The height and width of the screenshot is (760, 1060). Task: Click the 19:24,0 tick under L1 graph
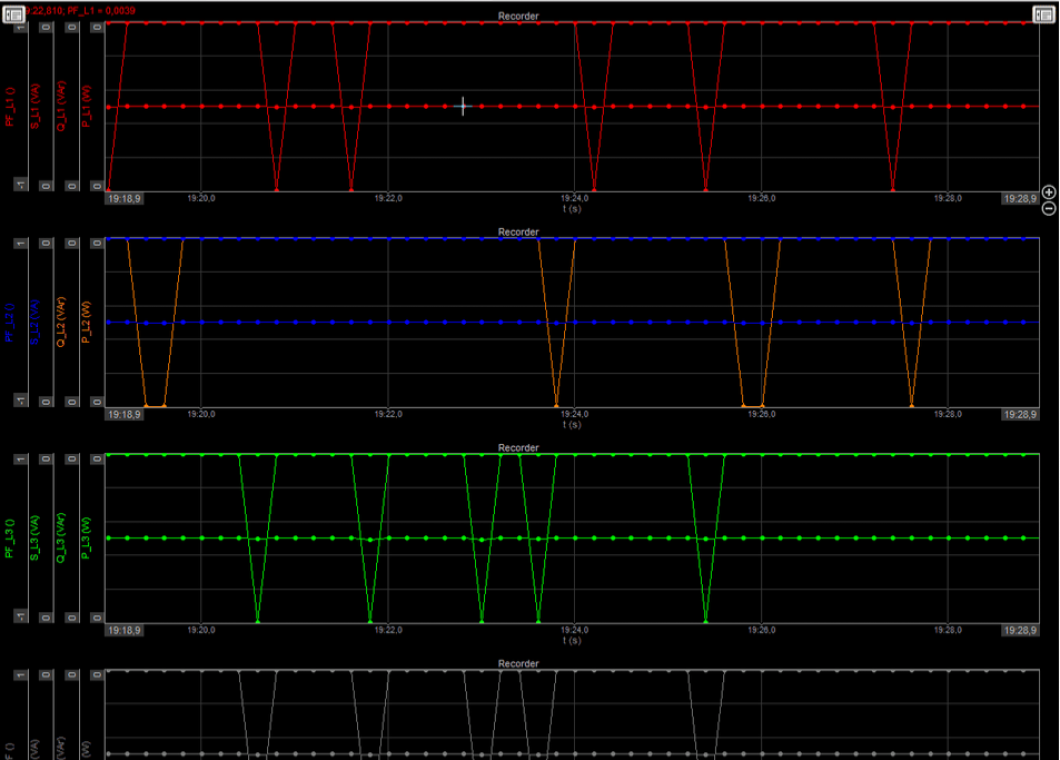pos(575,198)
